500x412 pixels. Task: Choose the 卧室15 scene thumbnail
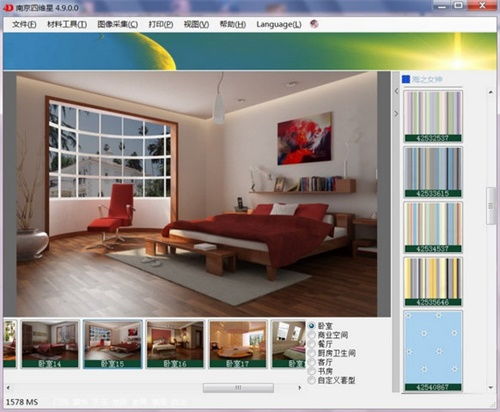[x=113, y=344]
